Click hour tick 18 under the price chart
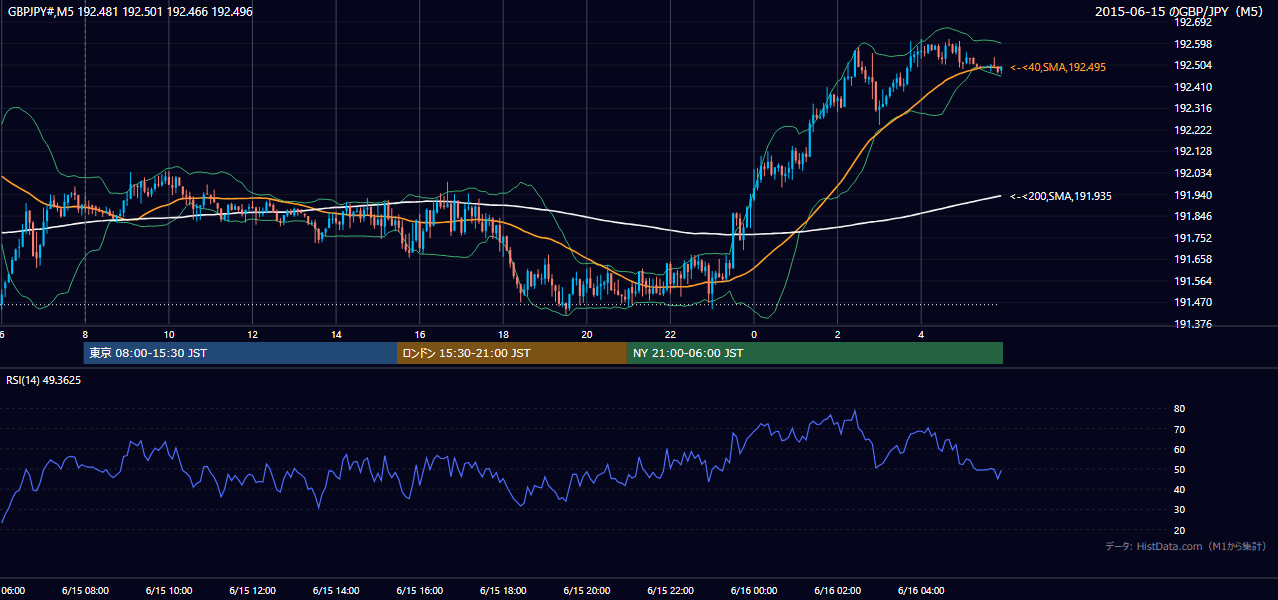The image size is (1278, 600). [503, 334]
